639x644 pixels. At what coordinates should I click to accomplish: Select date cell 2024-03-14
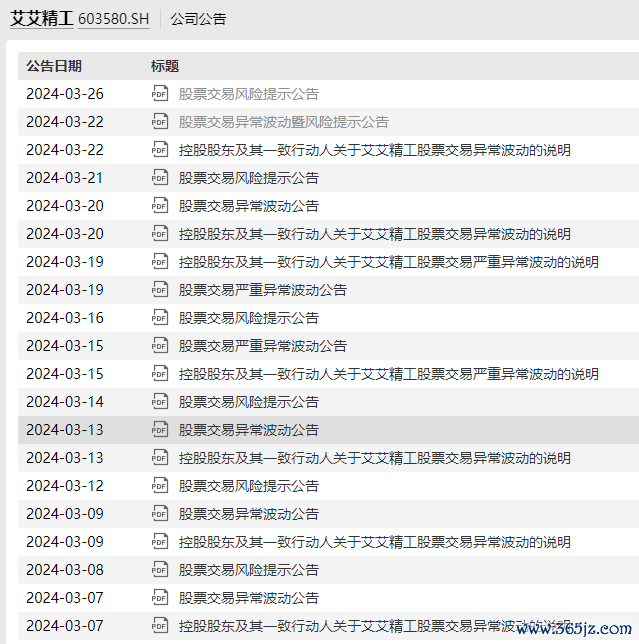pos(65,401)
